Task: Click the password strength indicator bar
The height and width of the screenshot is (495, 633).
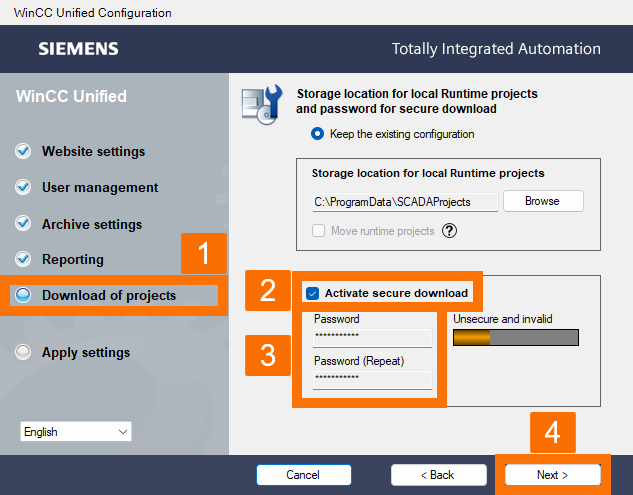Action: pos(516,338)
